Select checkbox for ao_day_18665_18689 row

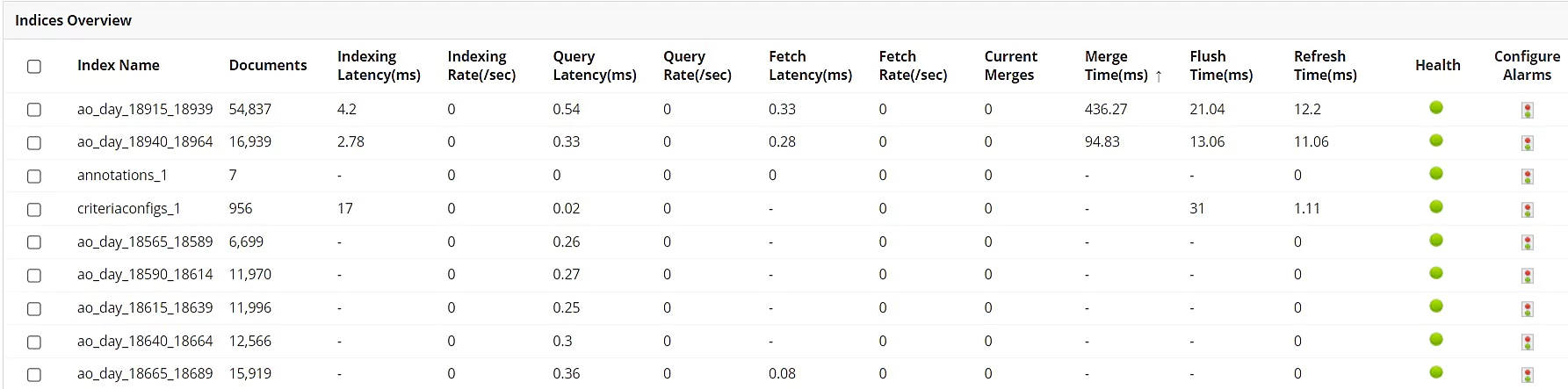[x=34, y=374]
